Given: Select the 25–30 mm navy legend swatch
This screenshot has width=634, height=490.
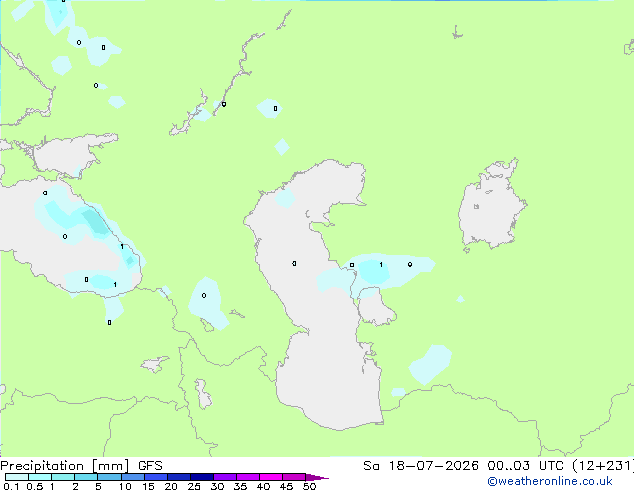Looking at the screenshot, I should (x=202, y=477).
